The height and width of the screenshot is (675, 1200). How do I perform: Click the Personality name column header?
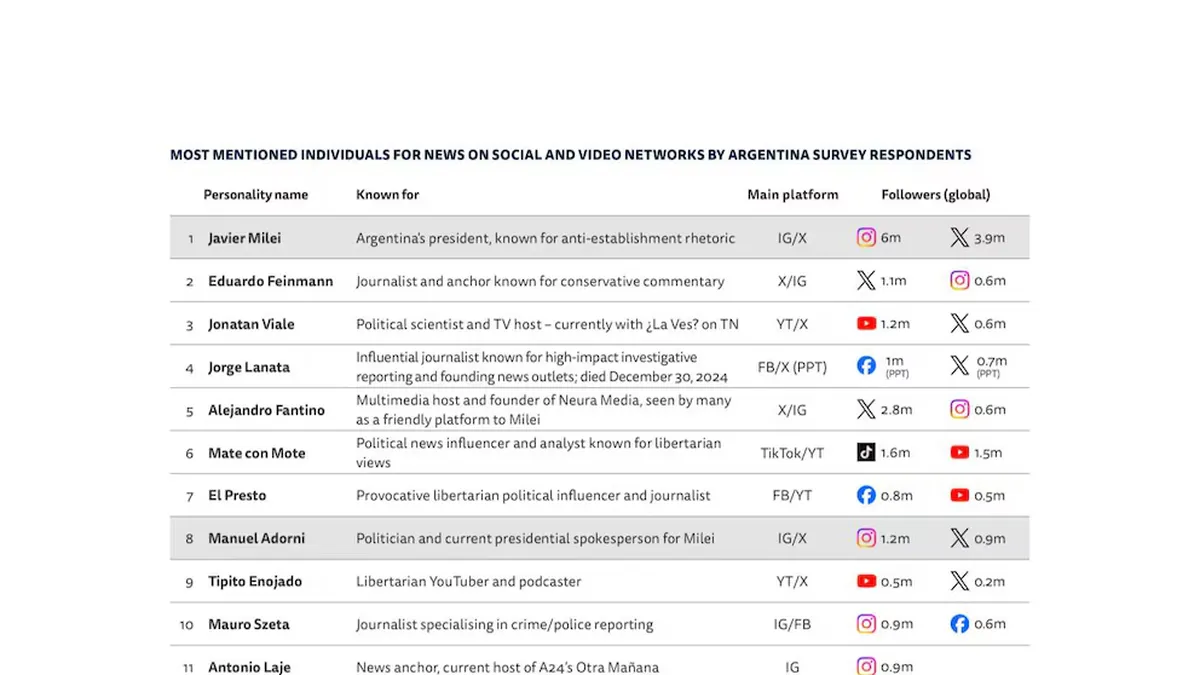(255, 195)
